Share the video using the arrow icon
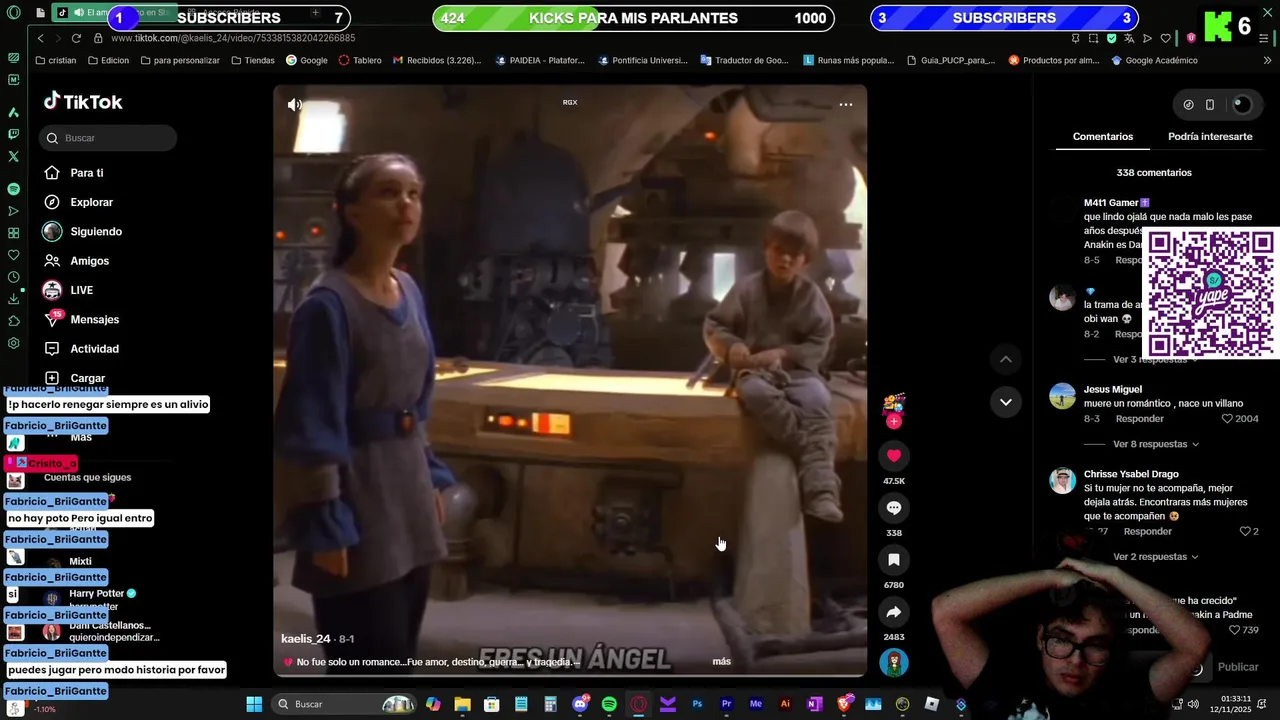Image resolution: width=1280 pixels, height=720 pixels. pos(894,612)
